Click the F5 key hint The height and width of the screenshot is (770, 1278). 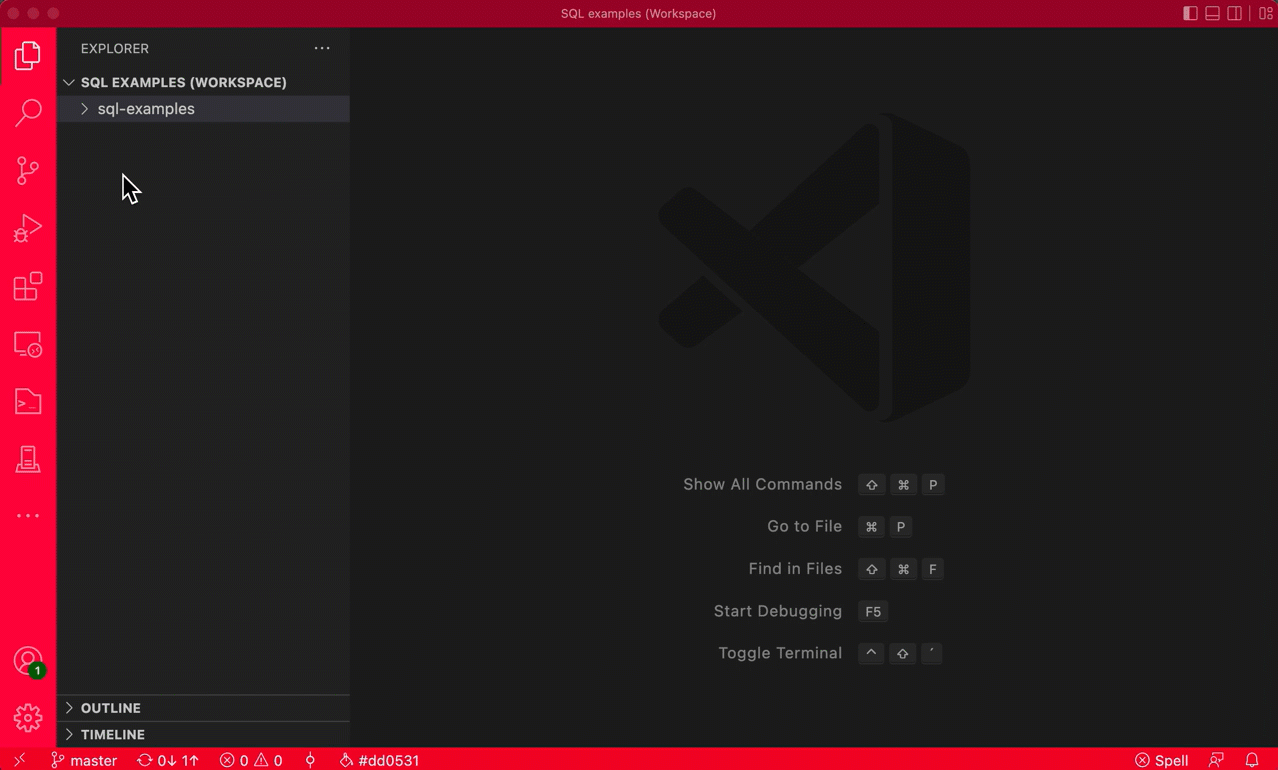click(873, 611)
